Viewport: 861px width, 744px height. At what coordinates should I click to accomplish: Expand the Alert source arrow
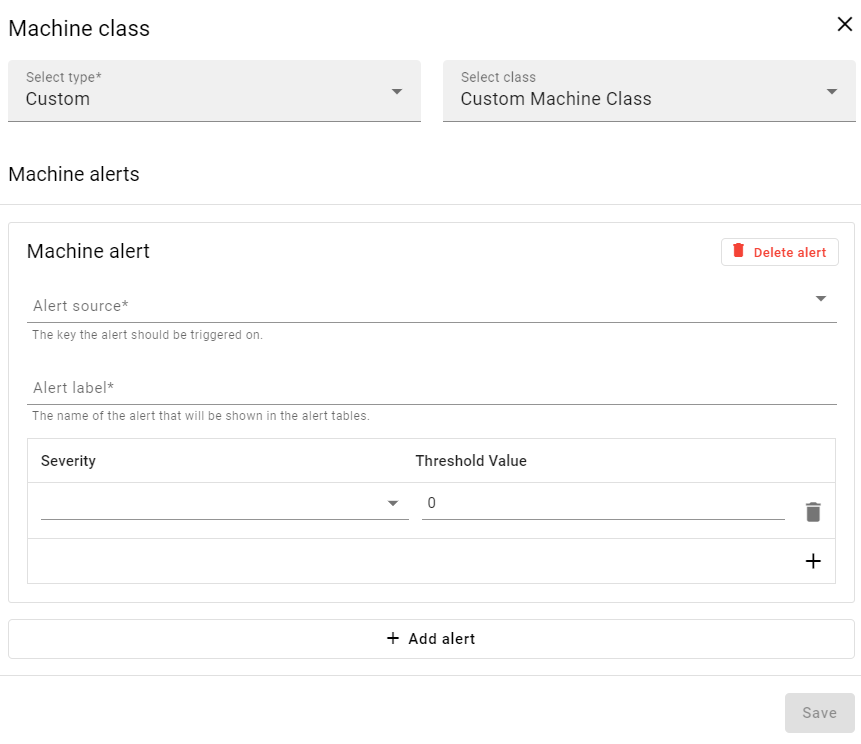pos(821,298)
